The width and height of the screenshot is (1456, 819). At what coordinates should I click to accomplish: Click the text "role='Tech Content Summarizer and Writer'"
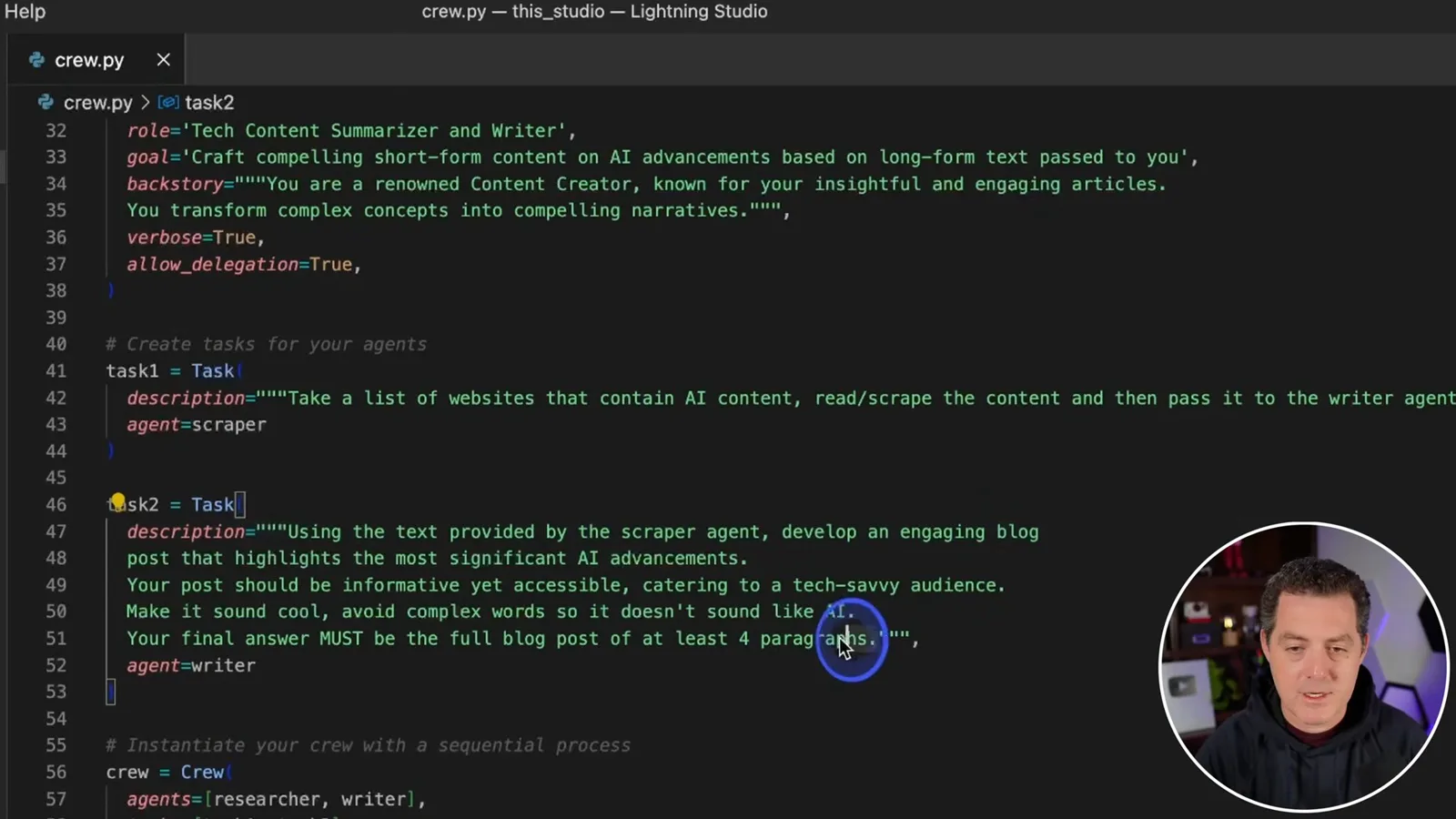[347, 131]
